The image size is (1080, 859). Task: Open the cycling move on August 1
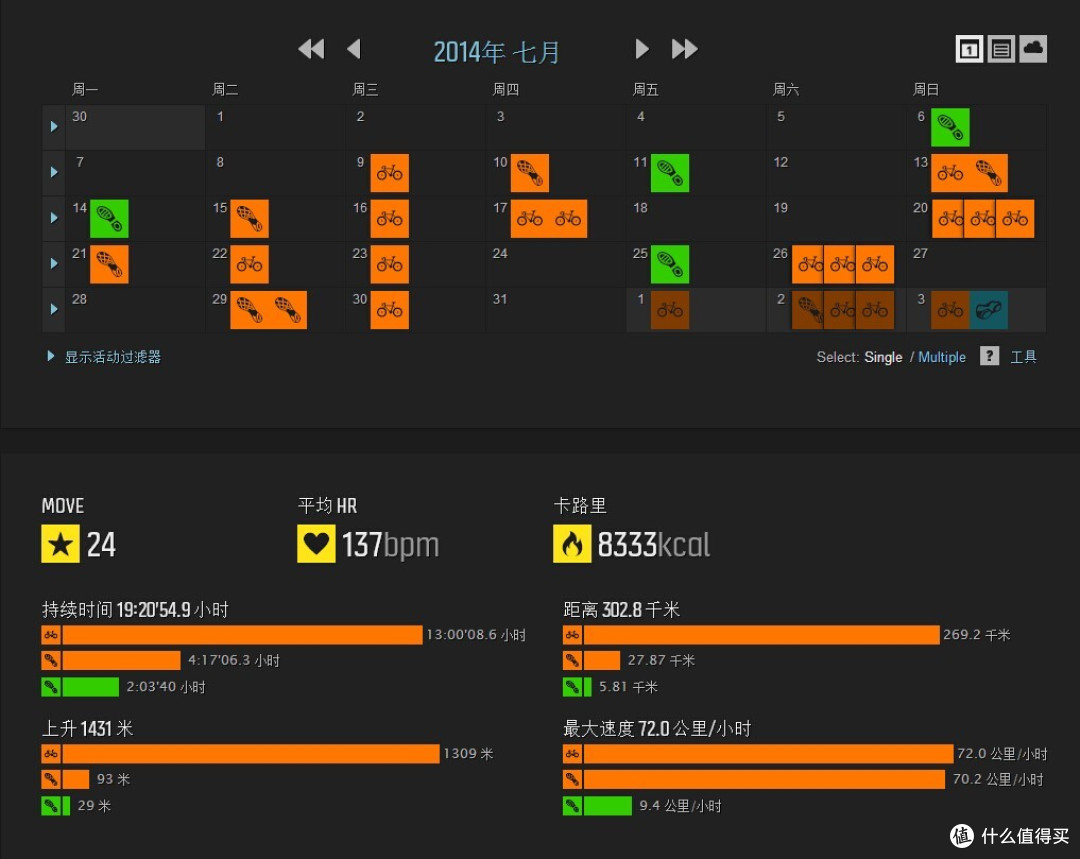point(669,310)
